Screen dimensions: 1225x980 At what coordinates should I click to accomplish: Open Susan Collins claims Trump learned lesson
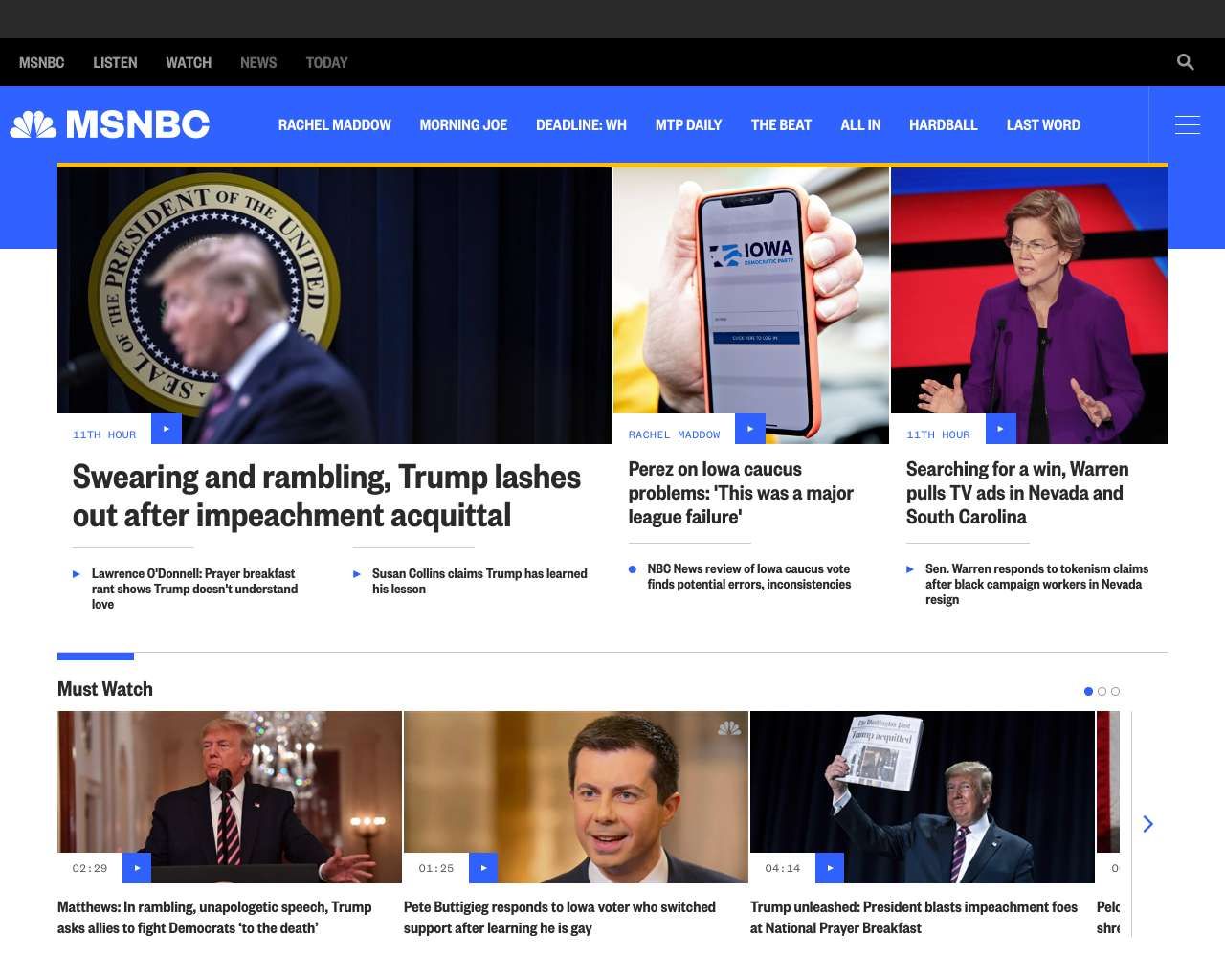pos(479,581)
